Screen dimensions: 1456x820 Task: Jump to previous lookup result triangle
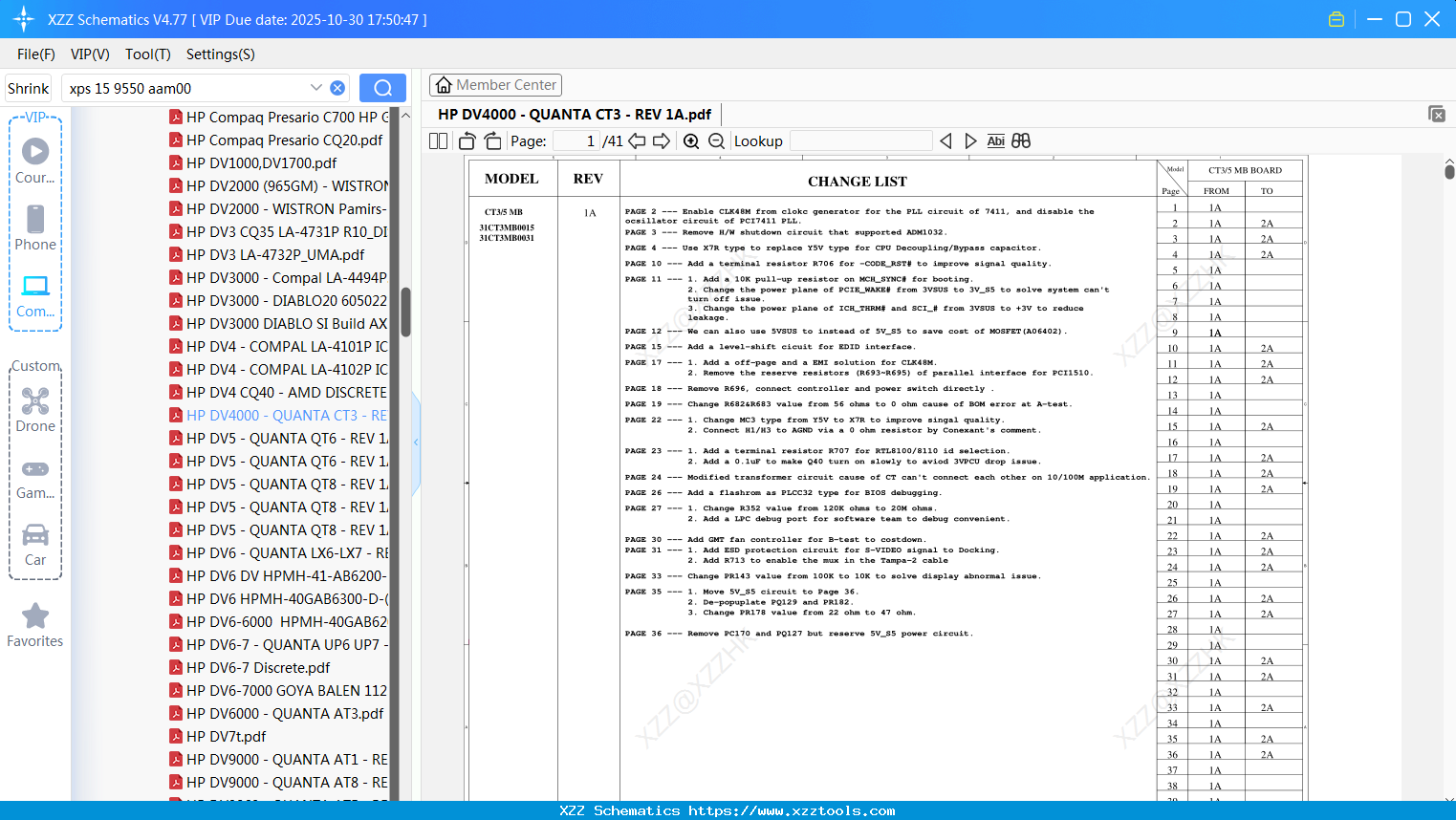[945, 140]
